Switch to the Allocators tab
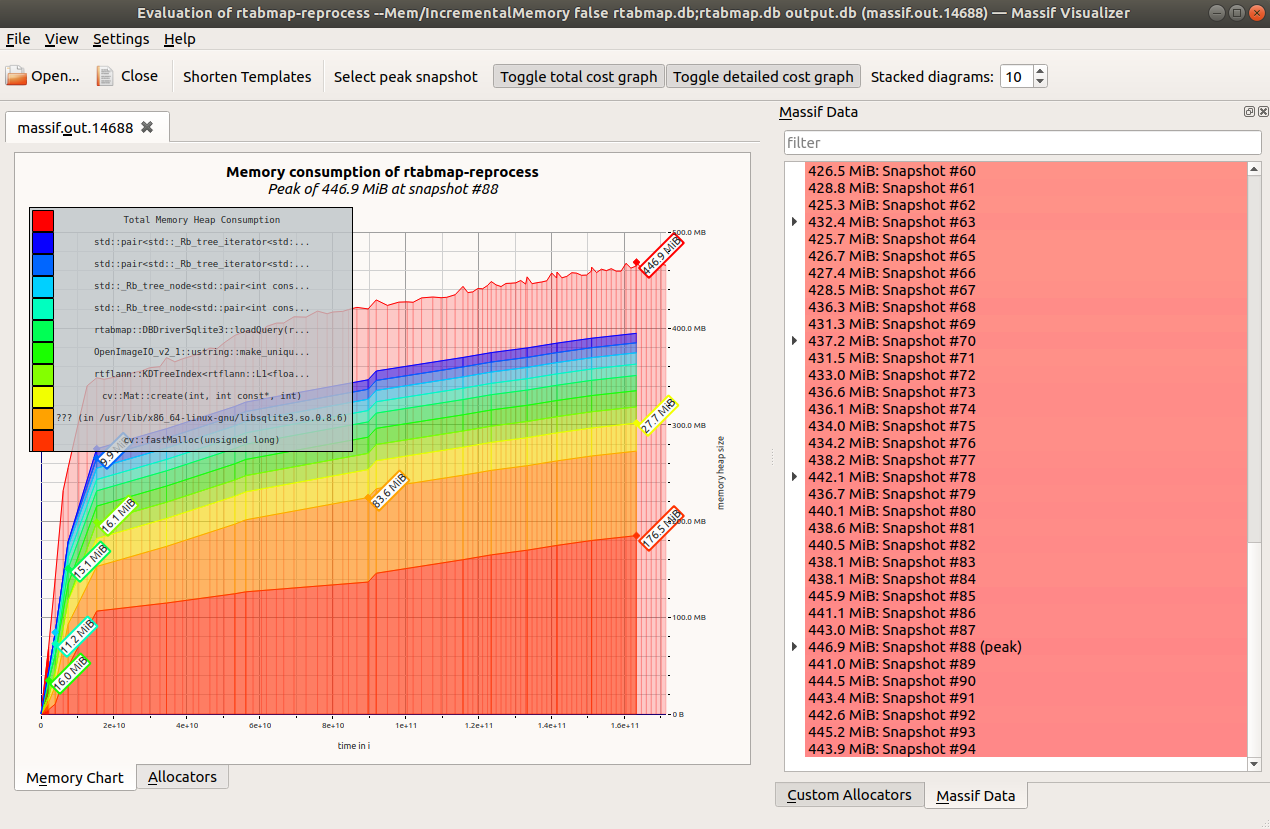Image resolution: width=1270 pixels, height=829 pixels. [x=182, y=777]
